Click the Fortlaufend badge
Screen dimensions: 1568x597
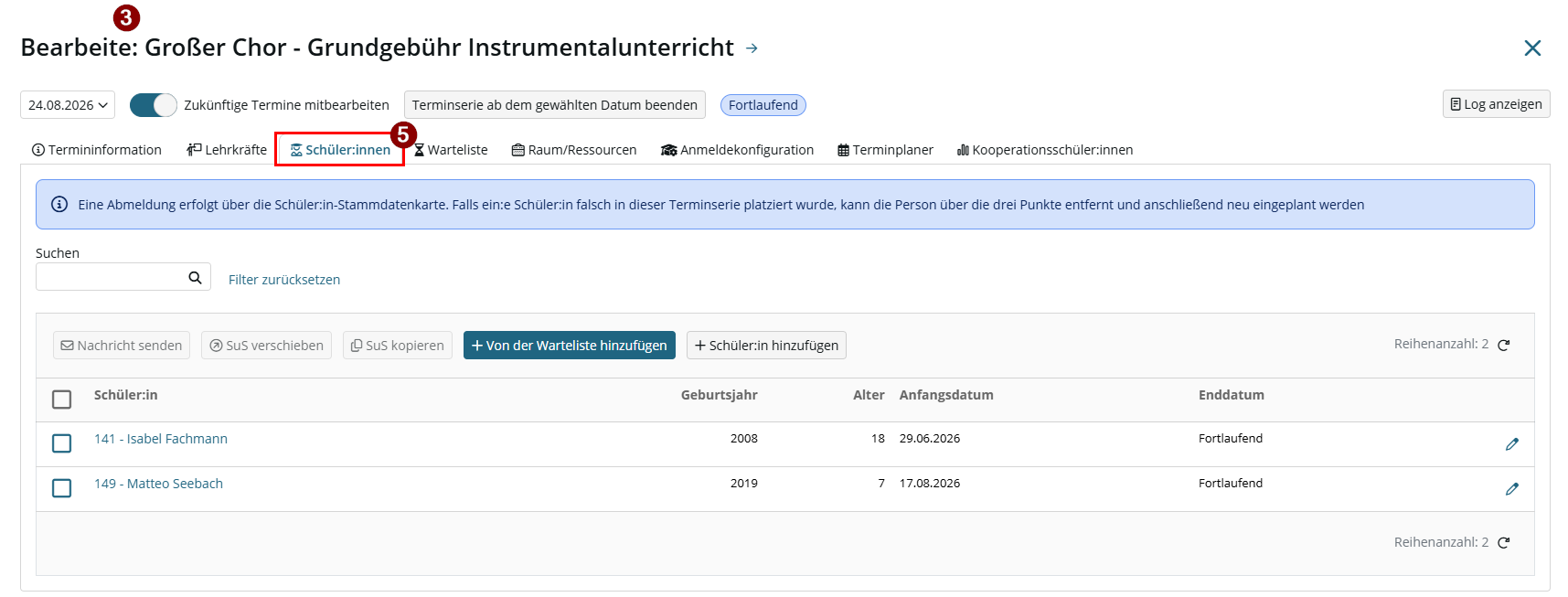click(763, 105)
